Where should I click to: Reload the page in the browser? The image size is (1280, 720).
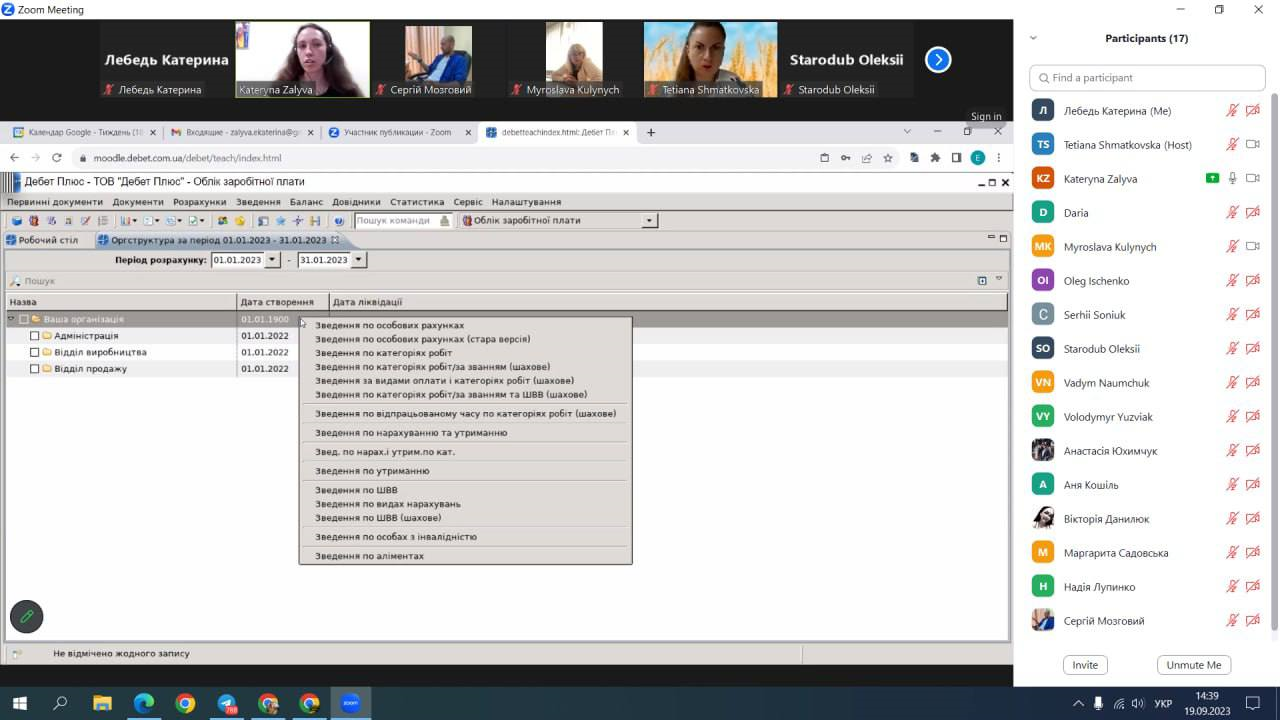pyautogui.click(x=57, y=158)
